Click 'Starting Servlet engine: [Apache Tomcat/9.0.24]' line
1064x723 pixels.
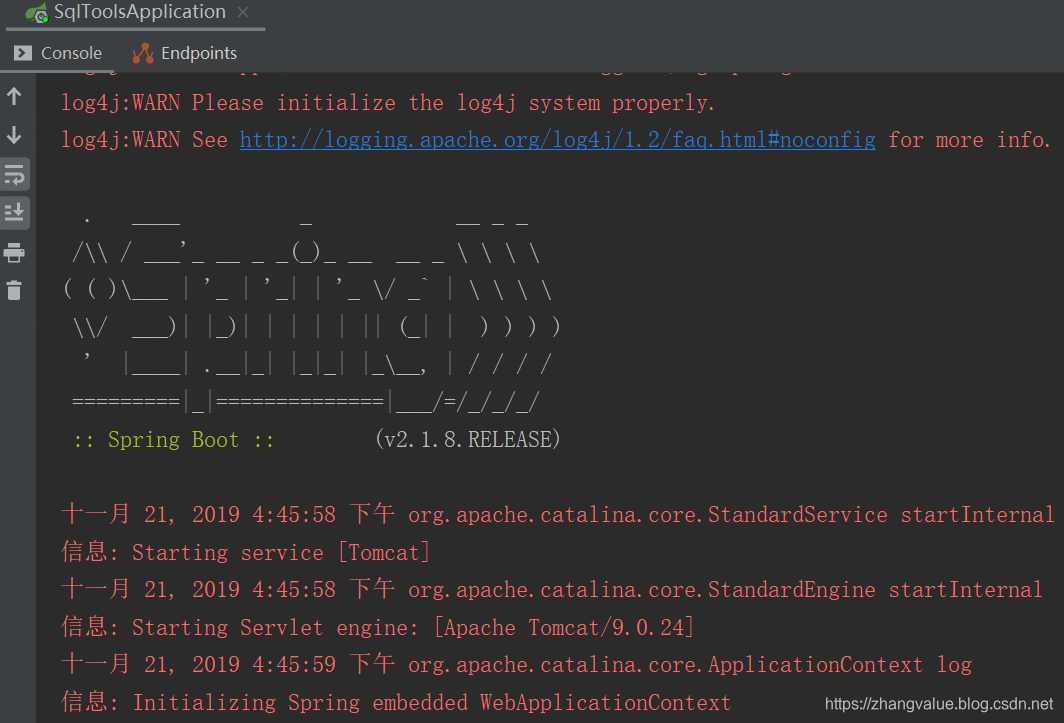coord(378,627)
